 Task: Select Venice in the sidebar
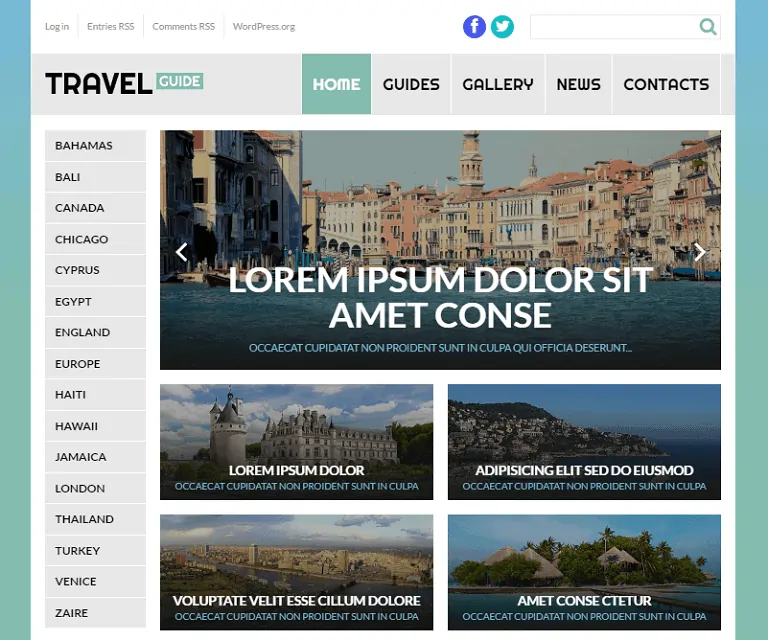pyautogui.click(x=96, y=581)
